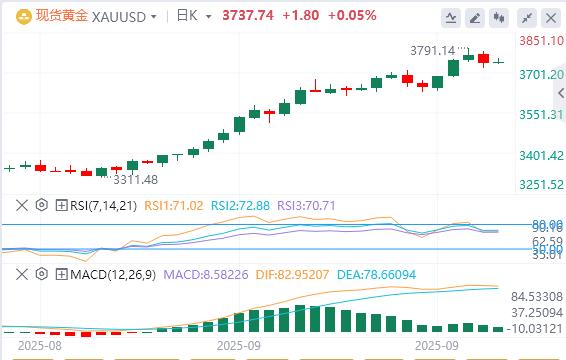This screenshot has width=566, height=360.
Task: Remove the RSI indicator panel
Action: tap(22, 205)
